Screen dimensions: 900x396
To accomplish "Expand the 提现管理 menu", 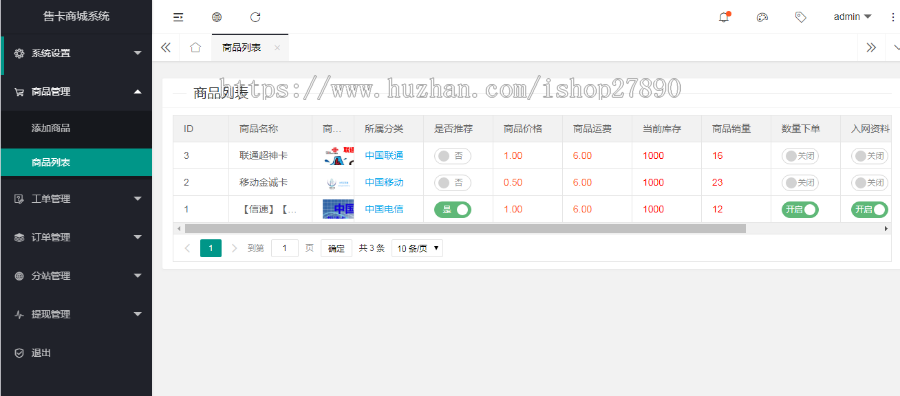I will [x=137, y=315].
